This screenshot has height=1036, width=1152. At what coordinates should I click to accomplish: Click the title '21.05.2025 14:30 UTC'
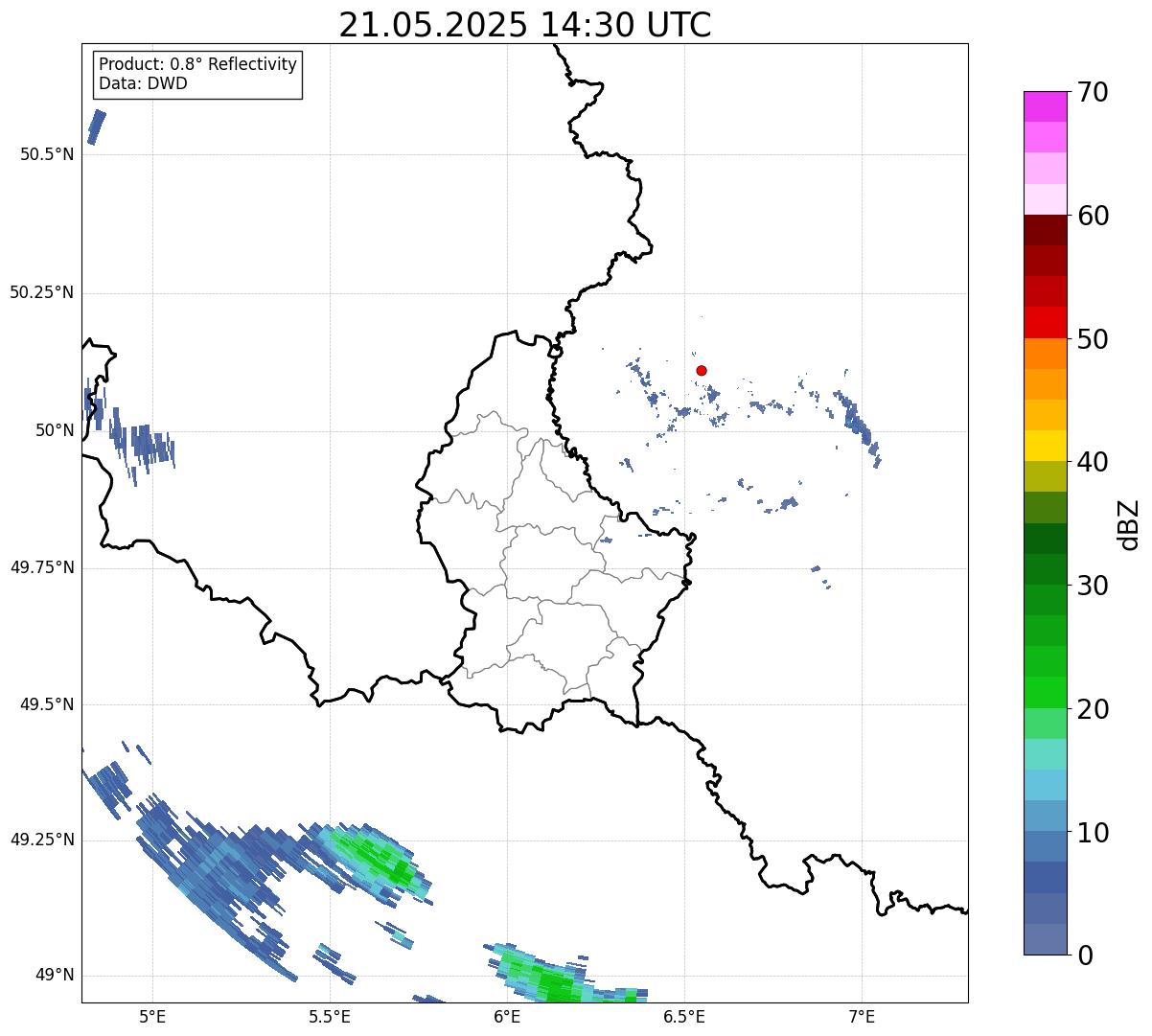pos(525,25)
